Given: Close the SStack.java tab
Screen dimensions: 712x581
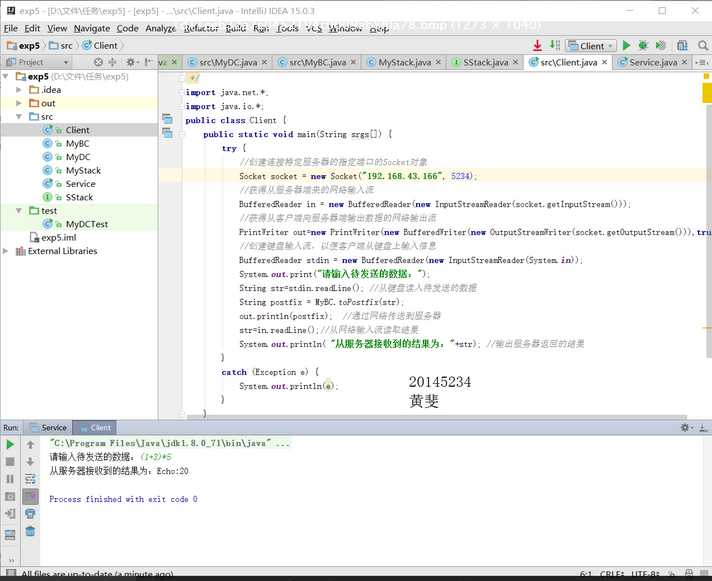Looking at the screenshot, I should click(515, 62).
